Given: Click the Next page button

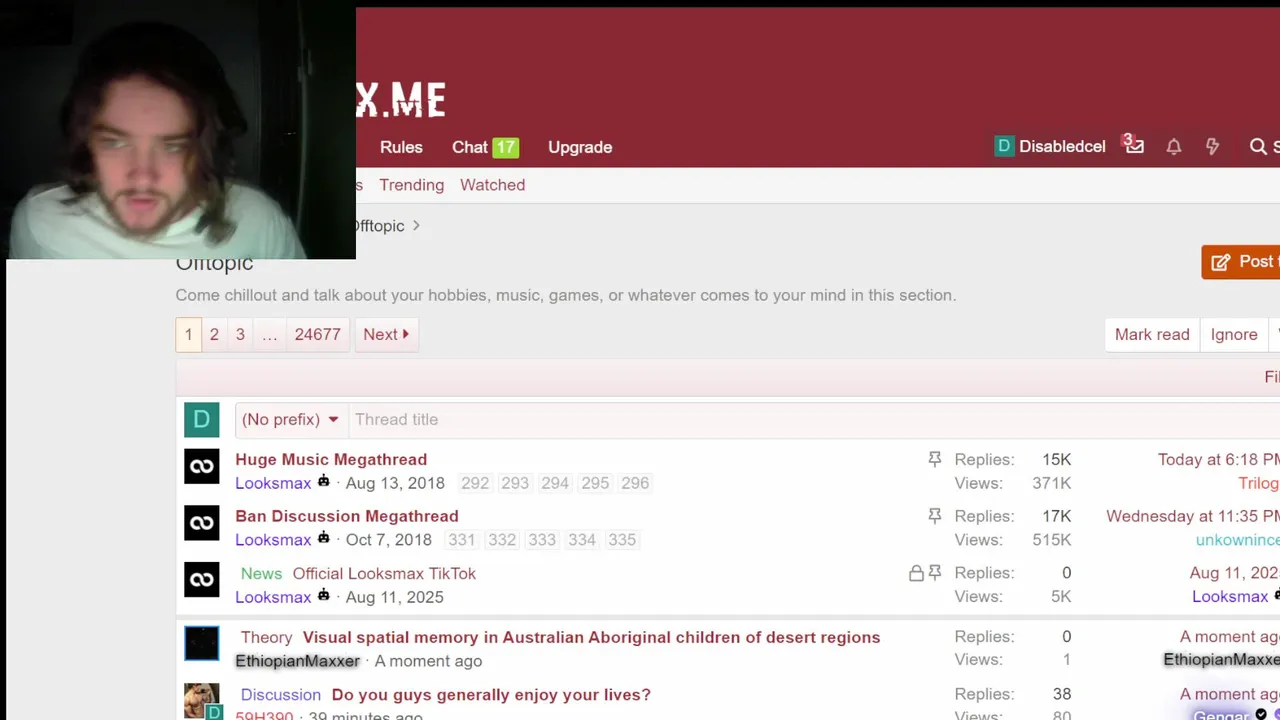Looking at the screenshot, I should click(386, 334).
